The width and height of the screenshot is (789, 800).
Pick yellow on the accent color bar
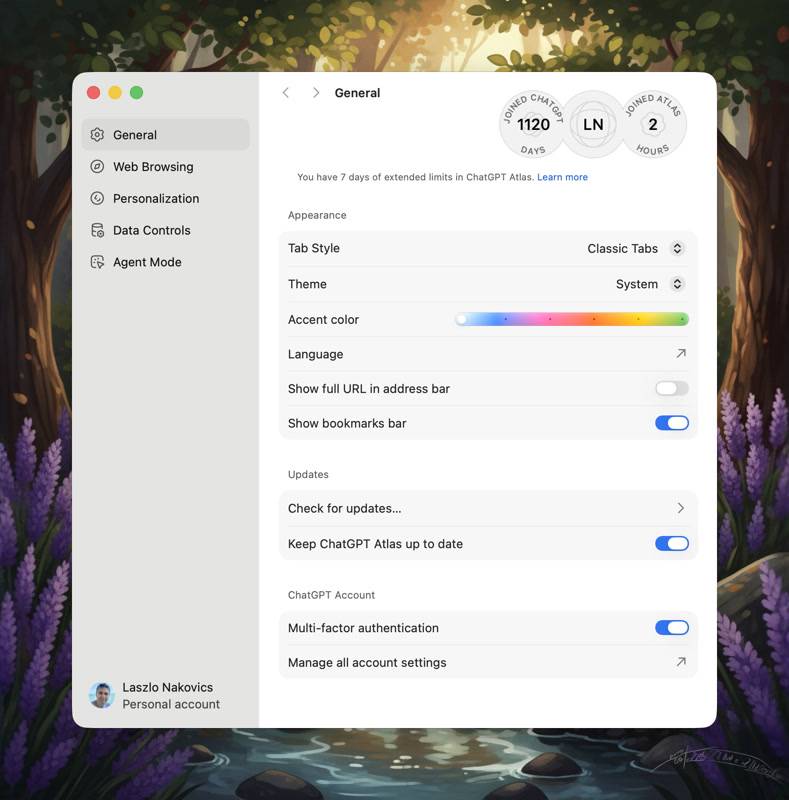click(638, 319)
